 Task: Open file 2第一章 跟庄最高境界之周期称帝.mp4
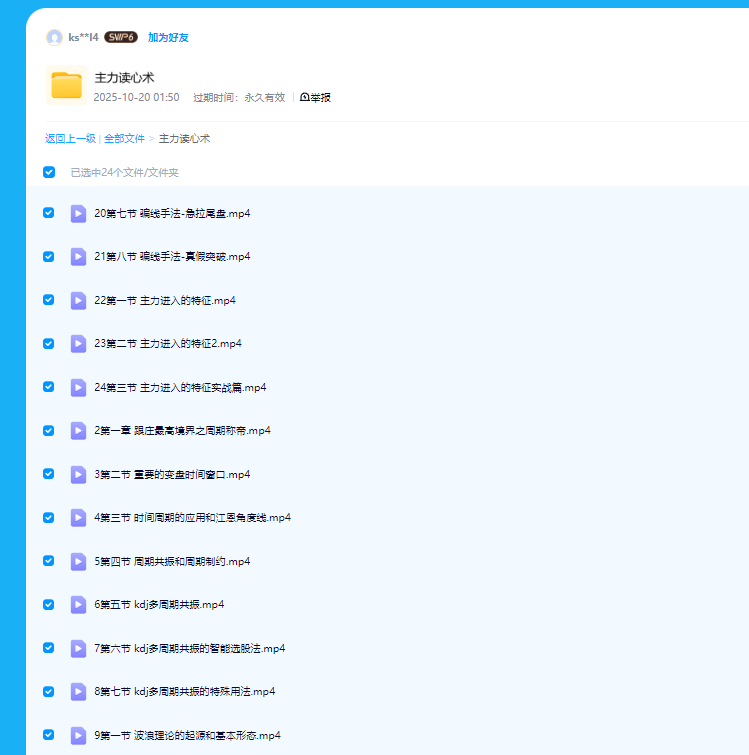click(182, 431)
